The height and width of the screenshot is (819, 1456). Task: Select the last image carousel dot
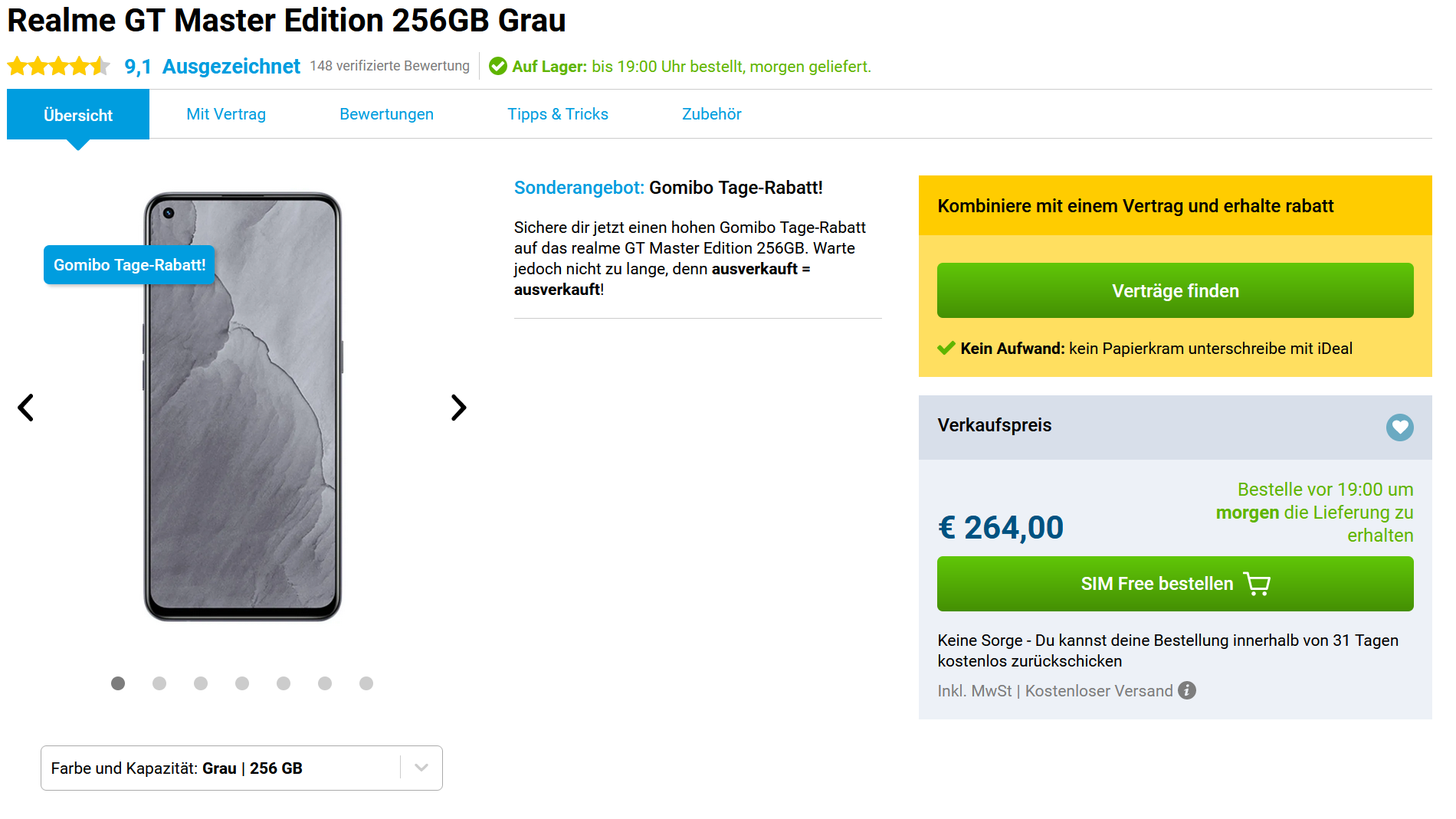pos(366,683)
